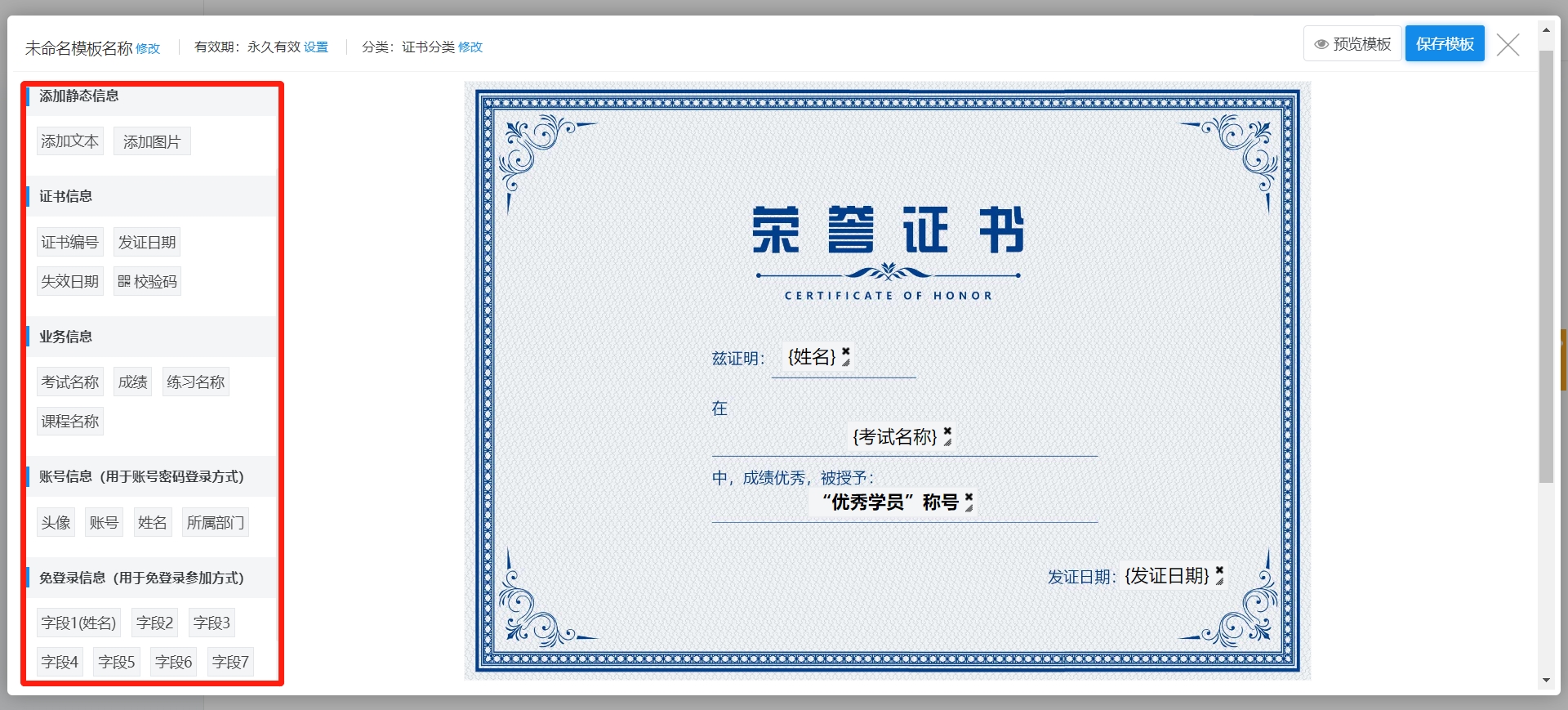This screenshot has width=1568, height=710.
Task: Click the resize handle of {考试名称} field
Action: (x=947, y=443)
